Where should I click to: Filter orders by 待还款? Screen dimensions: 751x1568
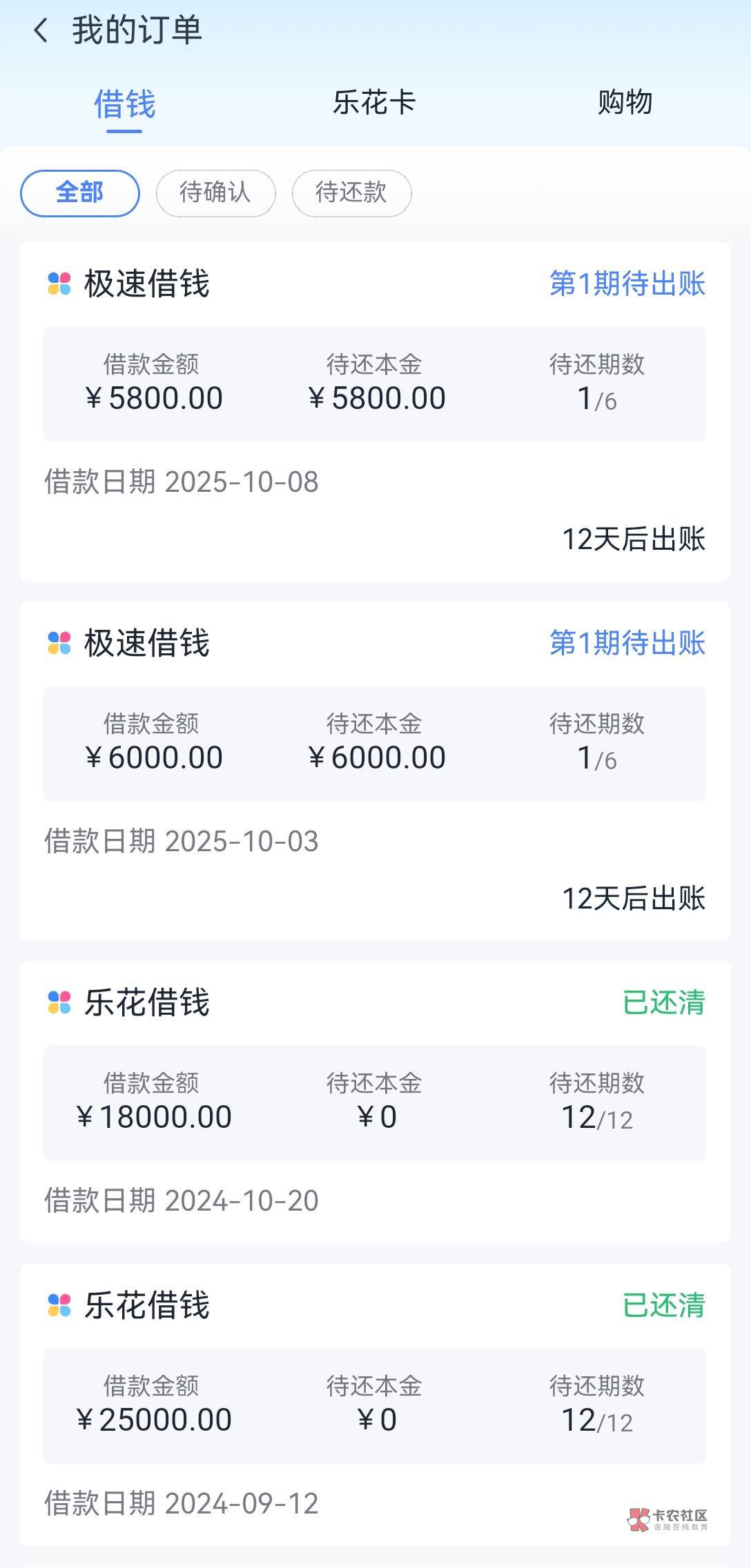[x=351, y=192]
